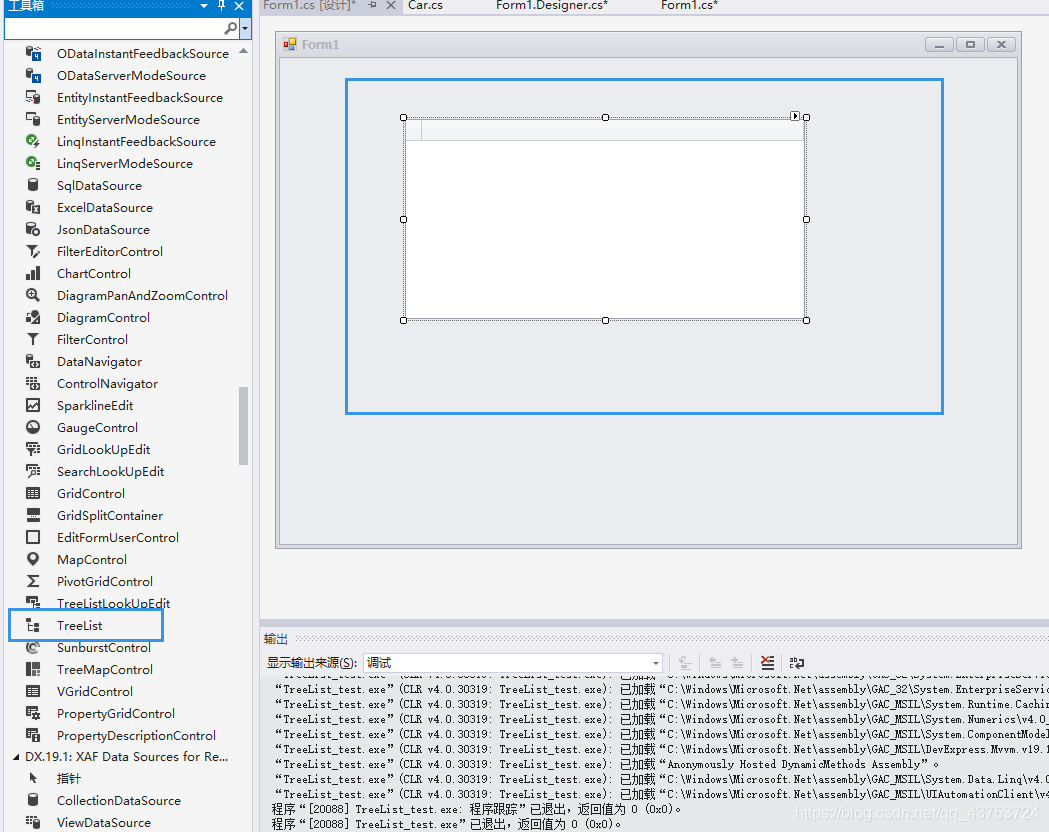Select PropertyDescriptionControl in toolbox
The image size is (1049, 832).
point(136,736)
